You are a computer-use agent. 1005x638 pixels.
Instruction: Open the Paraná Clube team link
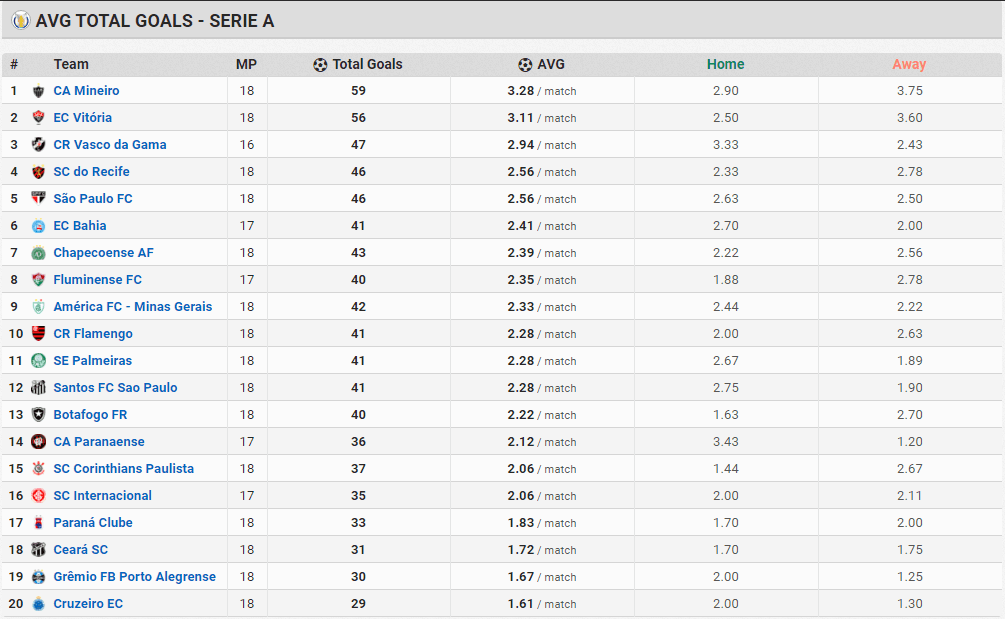(x=93, y=522)
